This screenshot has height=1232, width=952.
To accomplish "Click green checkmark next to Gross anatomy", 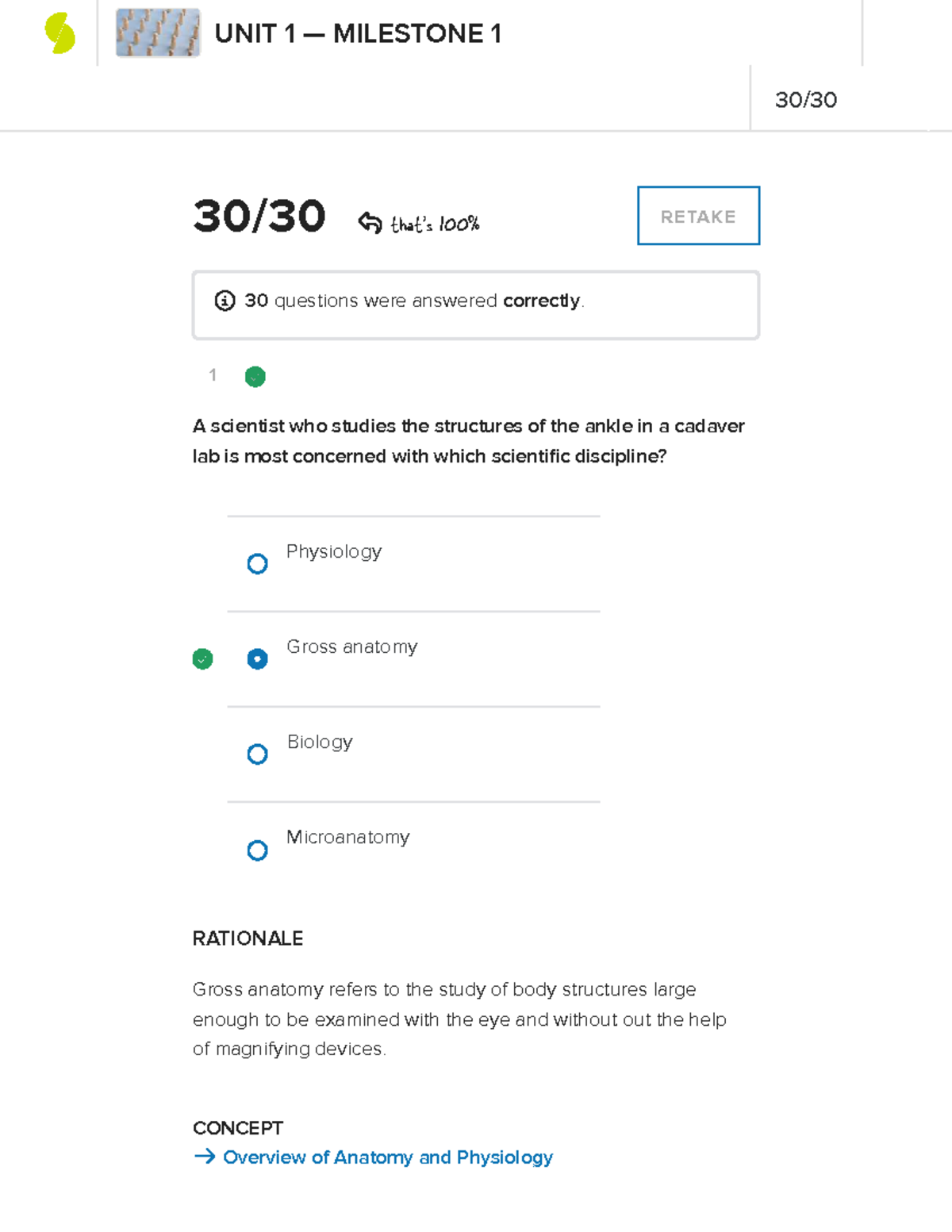I will (203, 659).
